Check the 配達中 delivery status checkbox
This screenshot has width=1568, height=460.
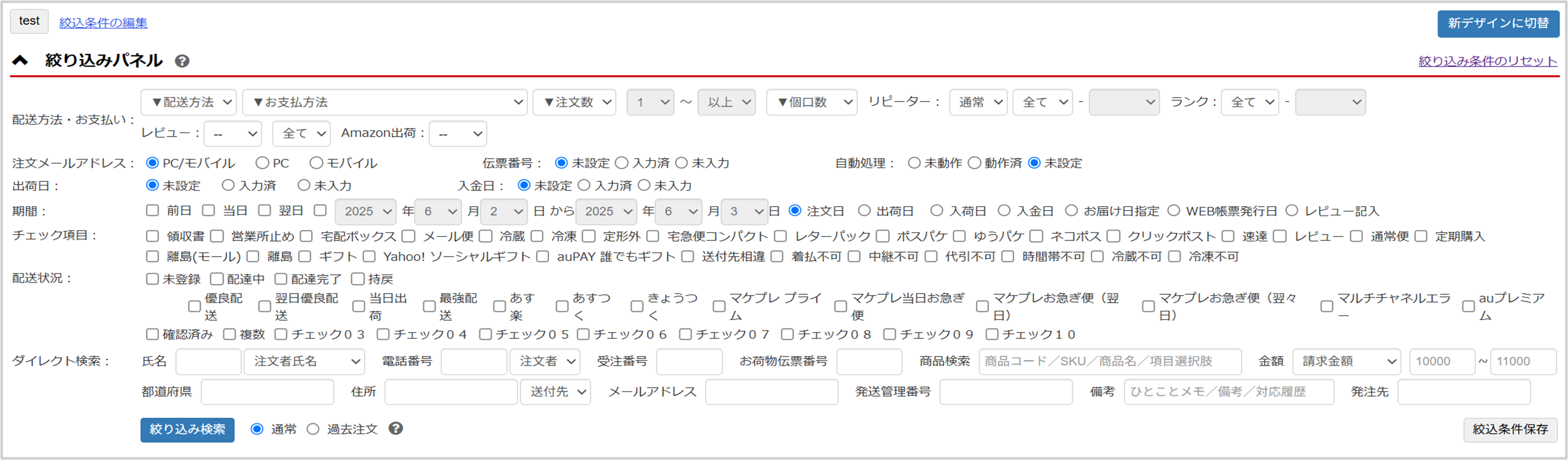tap(217, 279)
